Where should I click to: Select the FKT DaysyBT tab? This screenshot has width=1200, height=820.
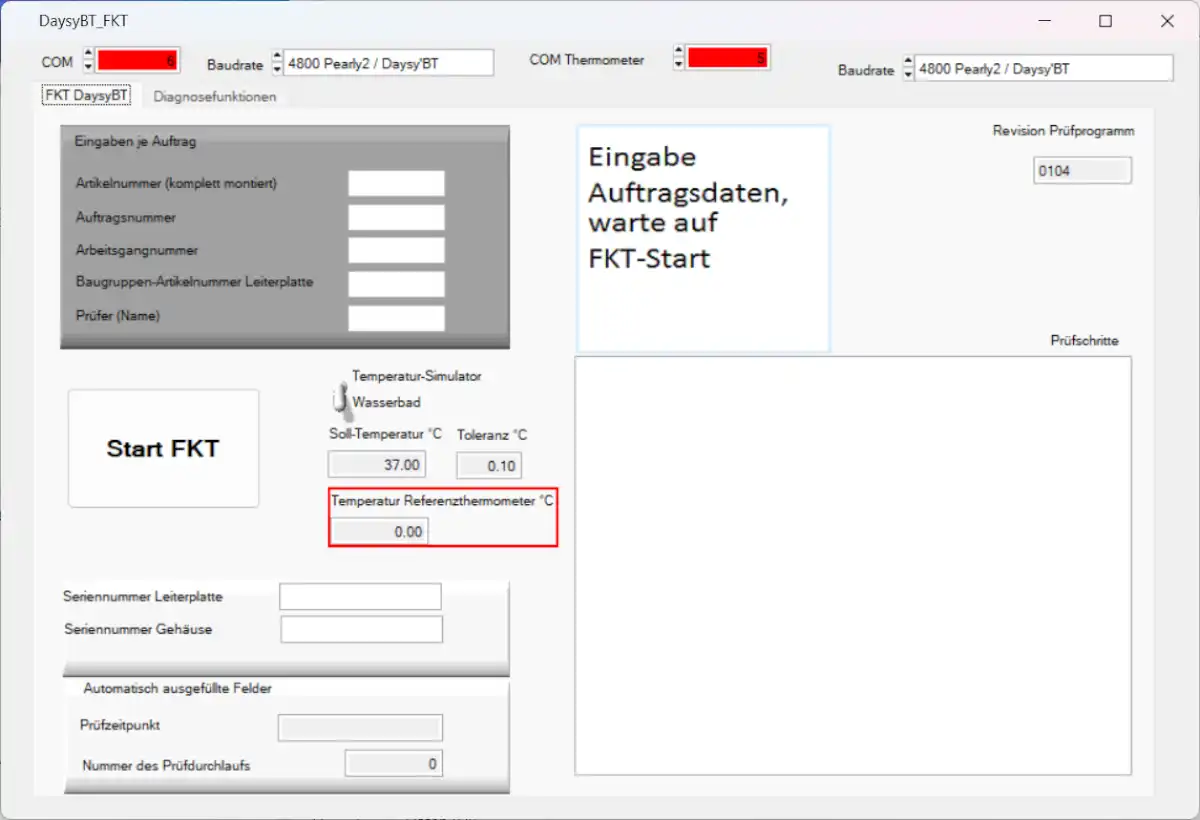(87, 96)
